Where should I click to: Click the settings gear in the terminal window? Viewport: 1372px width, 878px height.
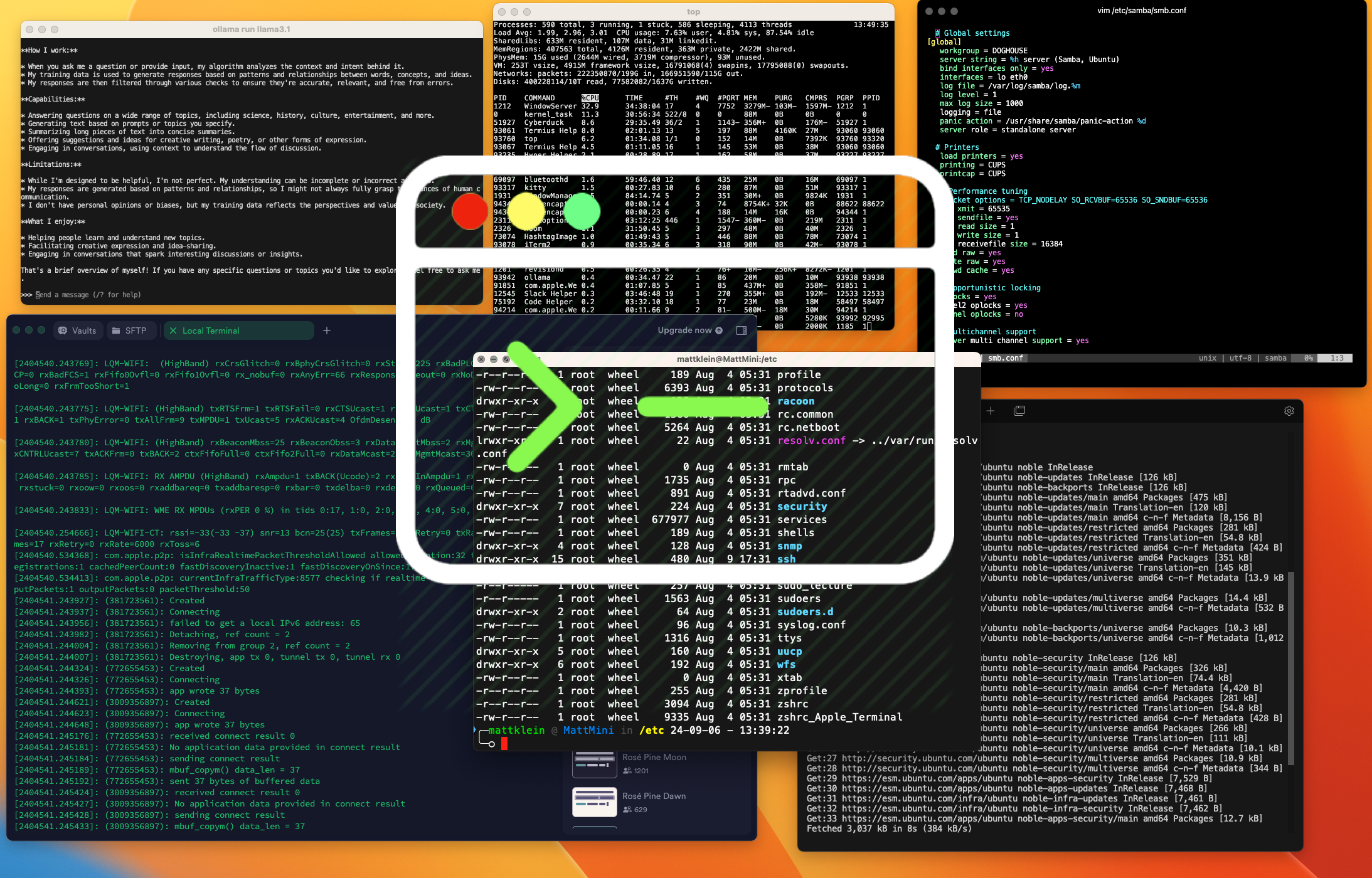(1289, 411)
